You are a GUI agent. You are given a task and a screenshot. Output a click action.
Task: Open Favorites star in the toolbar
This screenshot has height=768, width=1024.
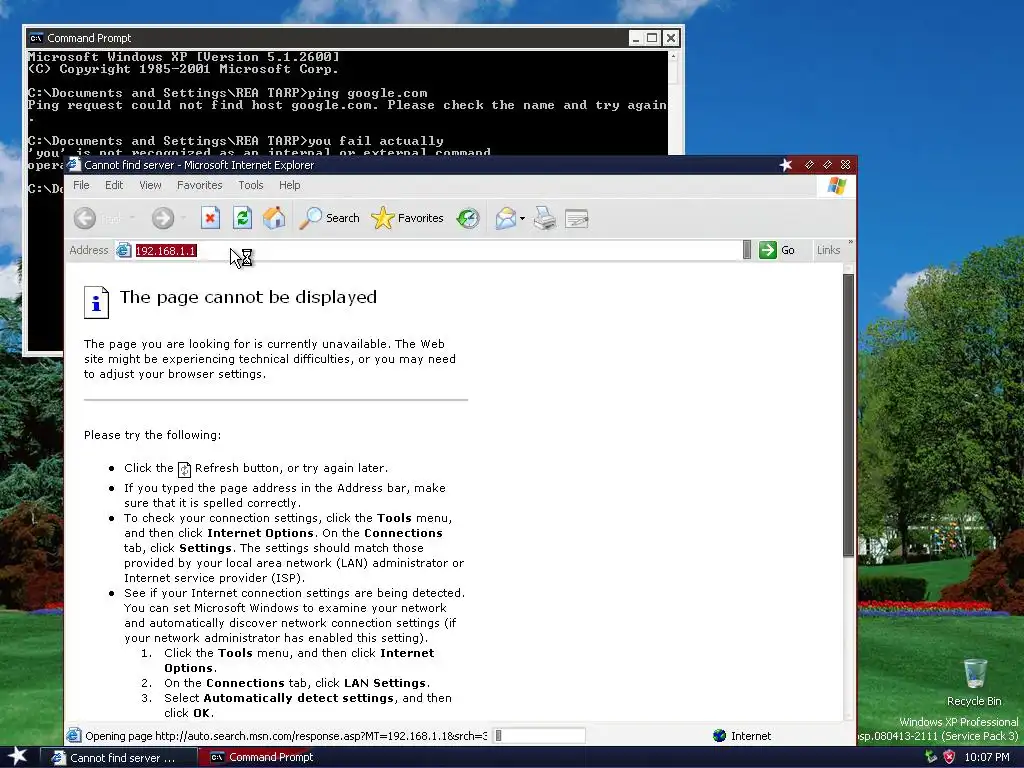(407, 218)
